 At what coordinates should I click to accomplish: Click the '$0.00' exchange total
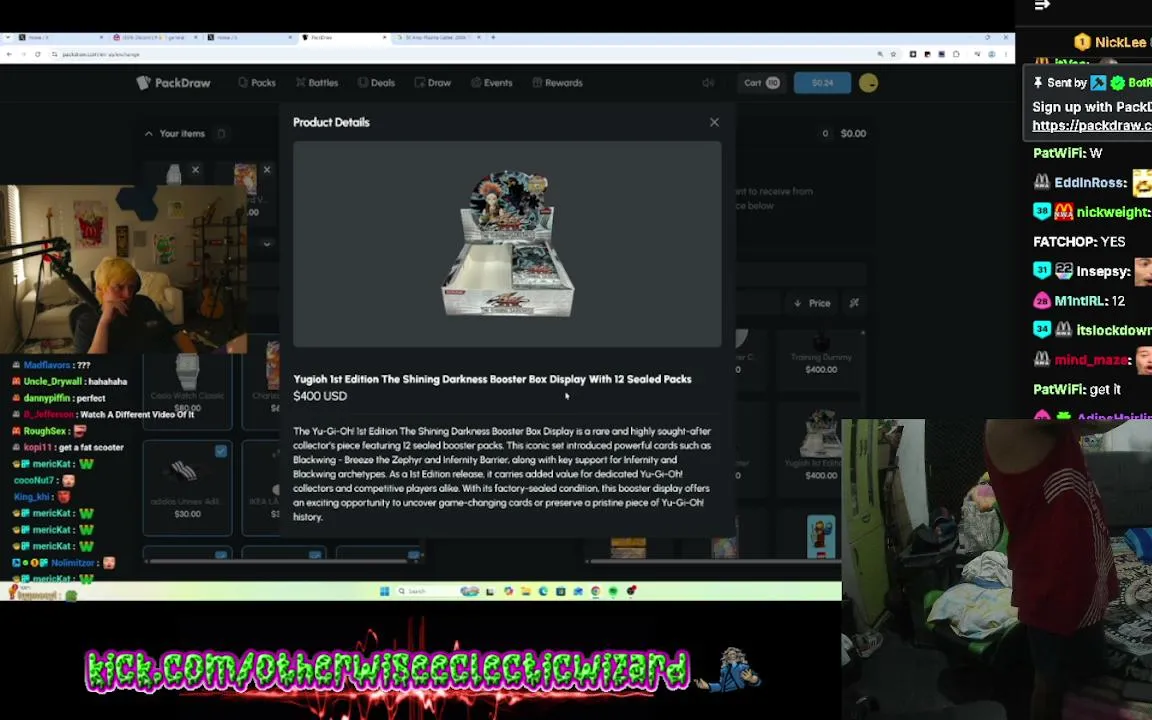(853, 134)
